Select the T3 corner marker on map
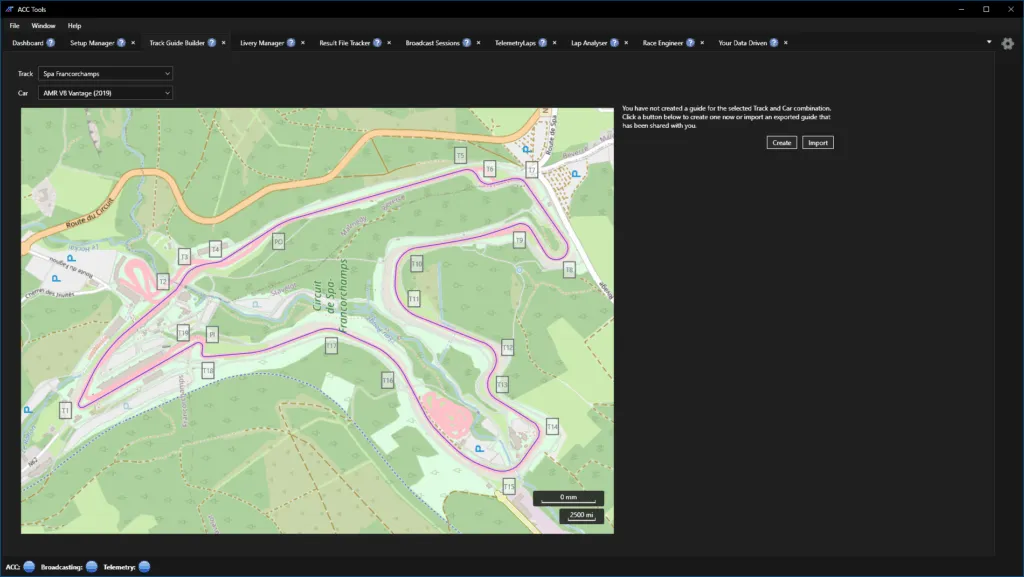The height and width of the screenshot is (577, 1024). [x=184, y=257]
